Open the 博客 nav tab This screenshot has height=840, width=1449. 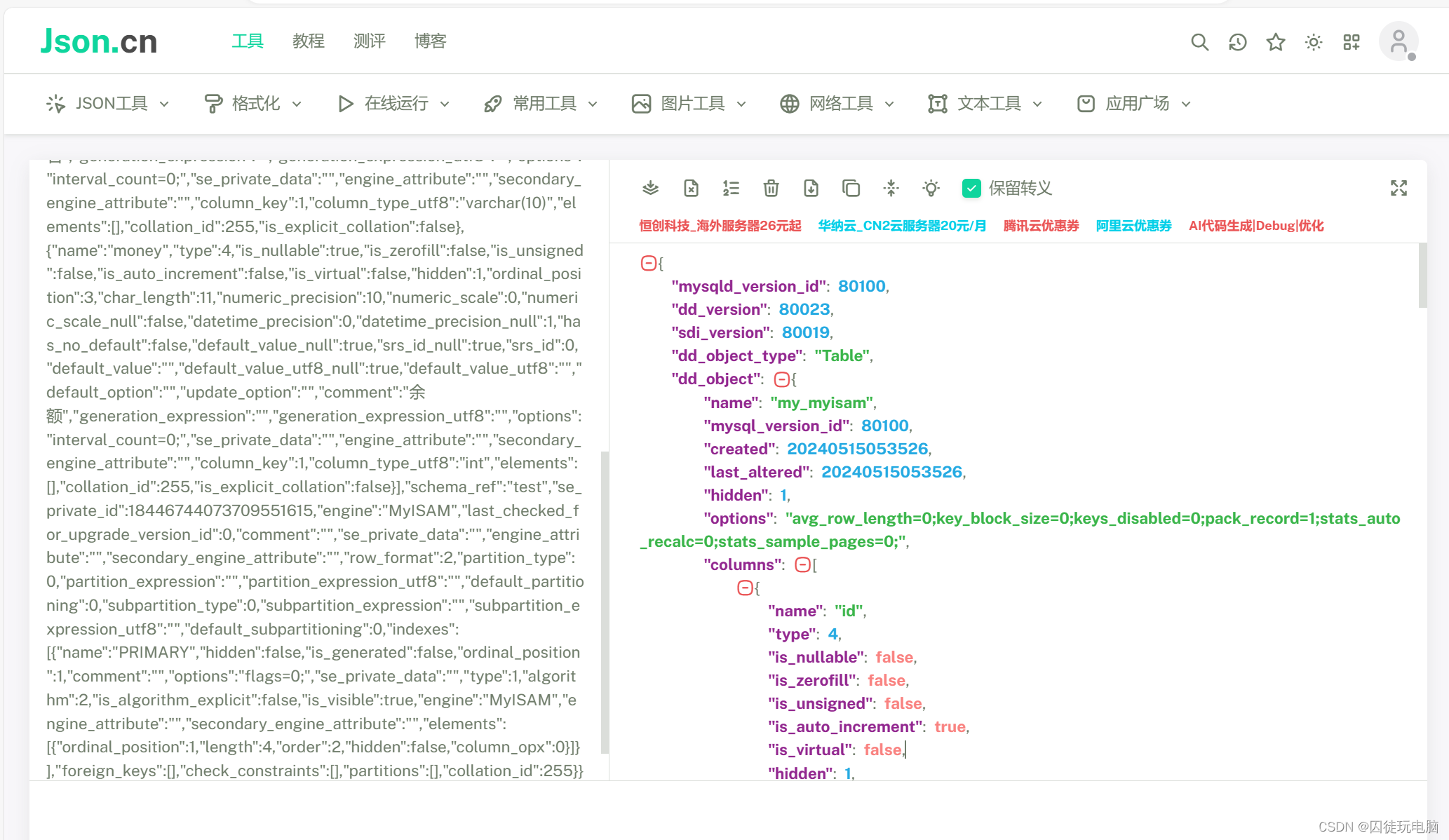pos(431,41)
